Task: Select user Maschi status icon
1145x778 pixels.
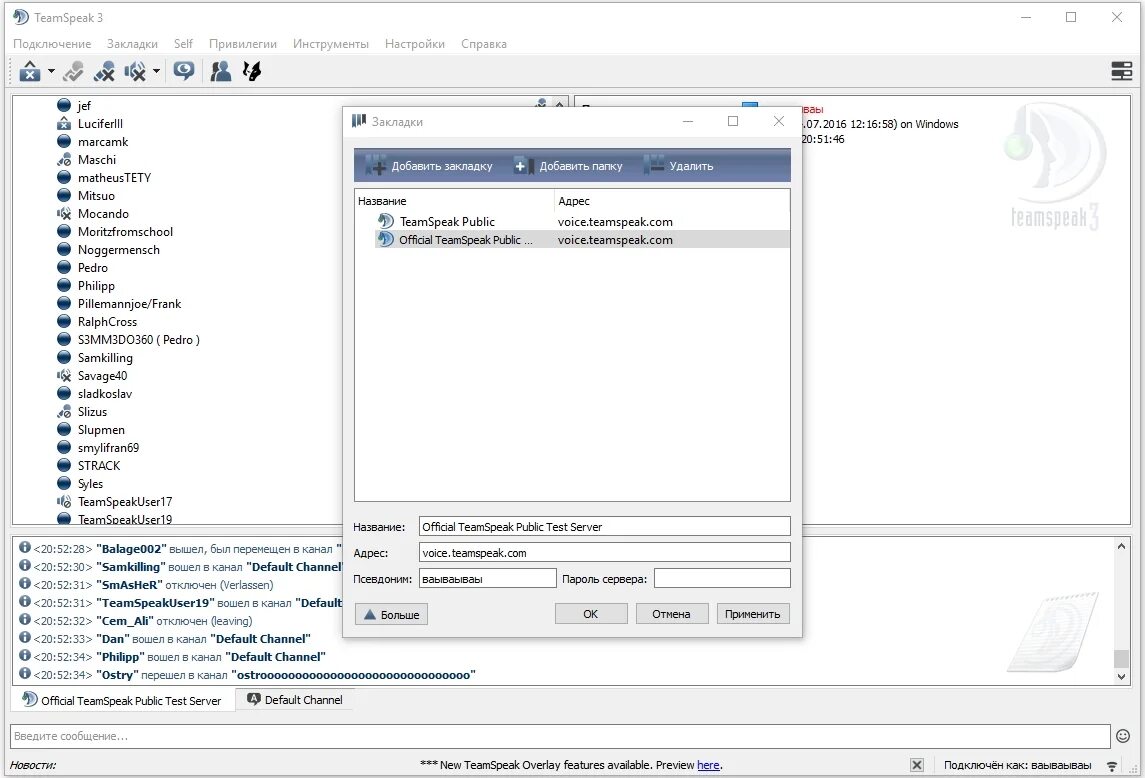Action: click(x=64, y=159)
